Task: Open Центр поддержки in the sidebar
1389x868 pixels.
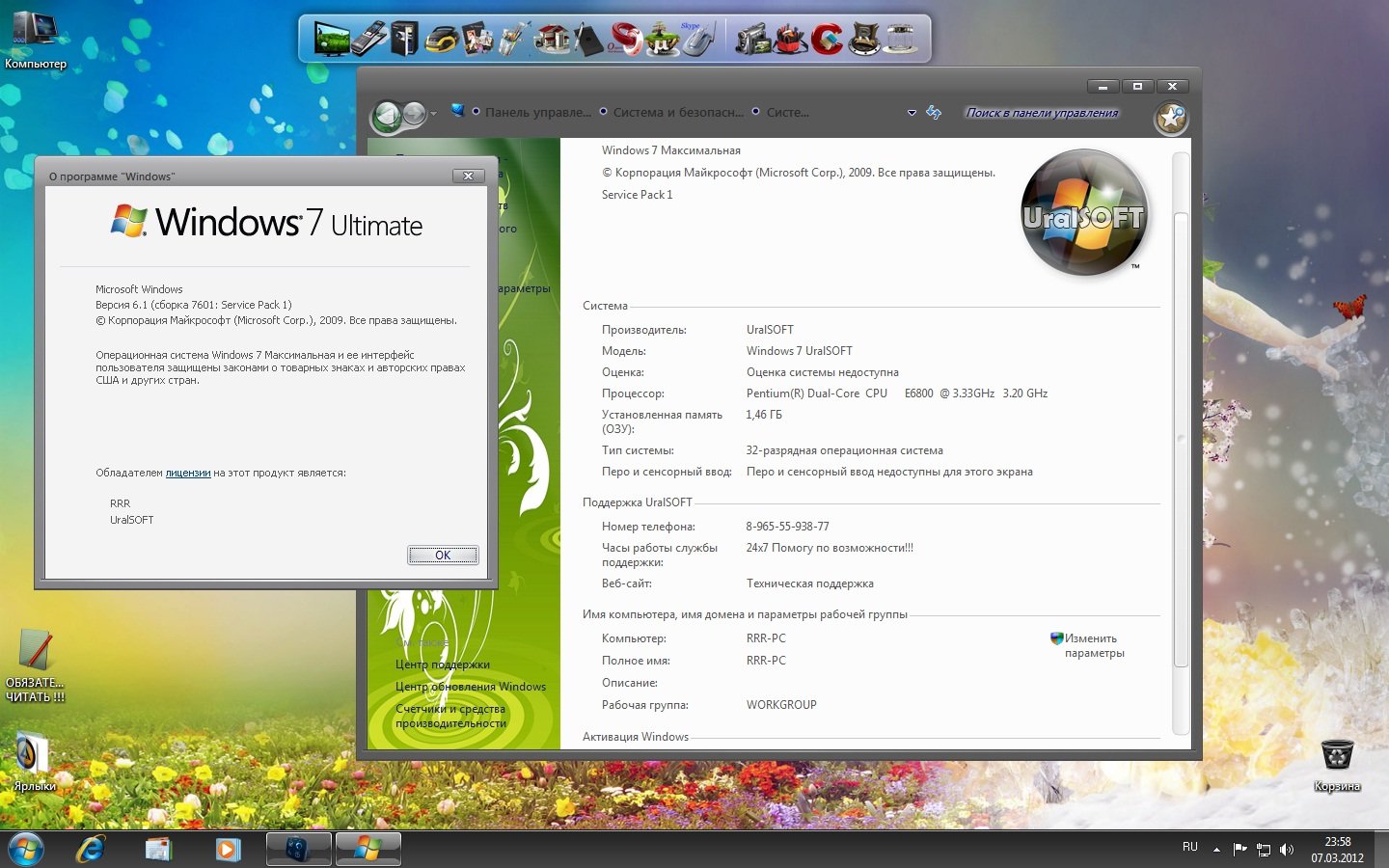Action: (443, 665)
